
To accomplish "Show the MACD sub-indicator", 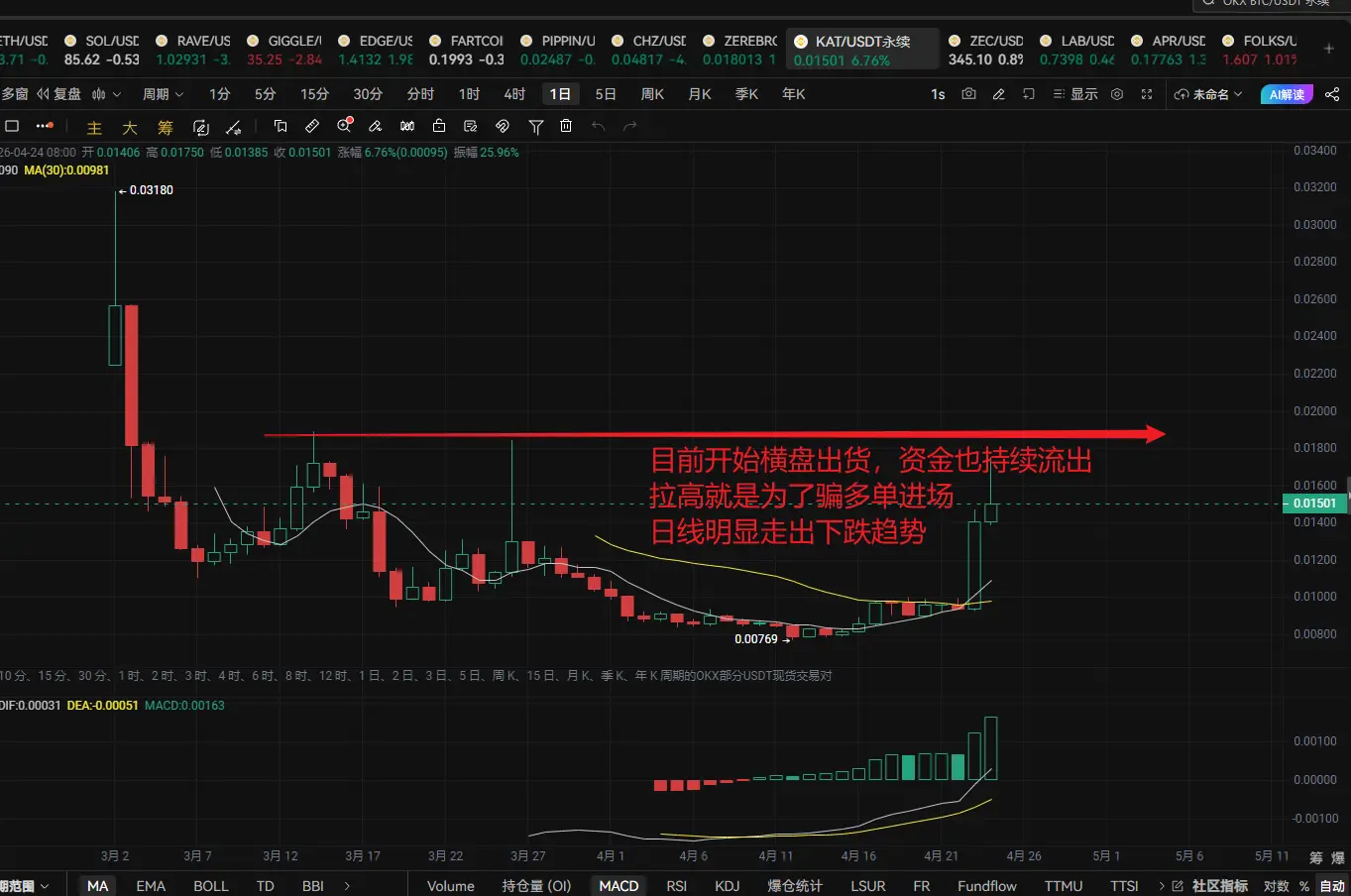I will click(619, 886).
